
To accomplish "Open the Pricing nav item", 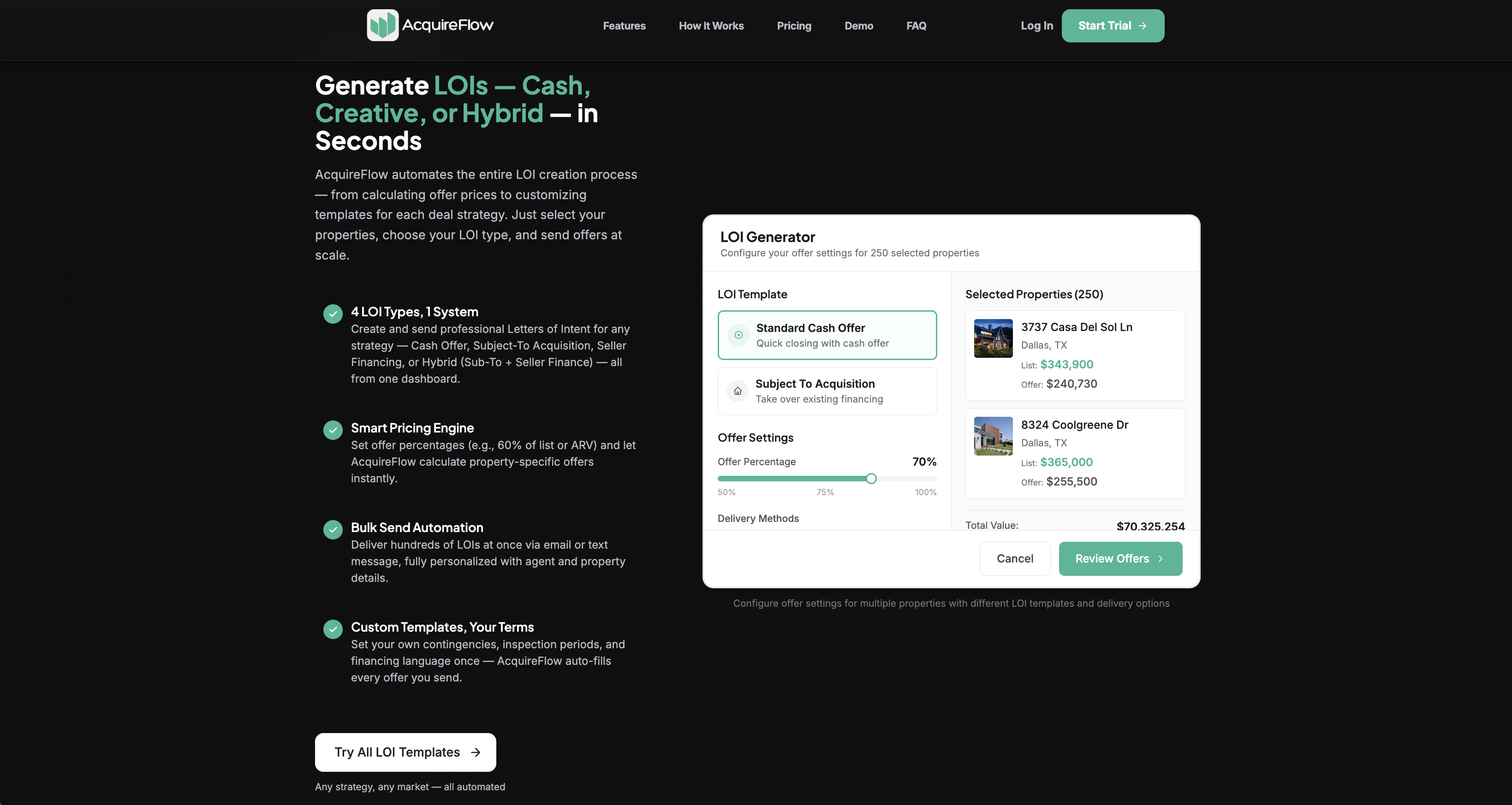I will click(x=794, y=26).
